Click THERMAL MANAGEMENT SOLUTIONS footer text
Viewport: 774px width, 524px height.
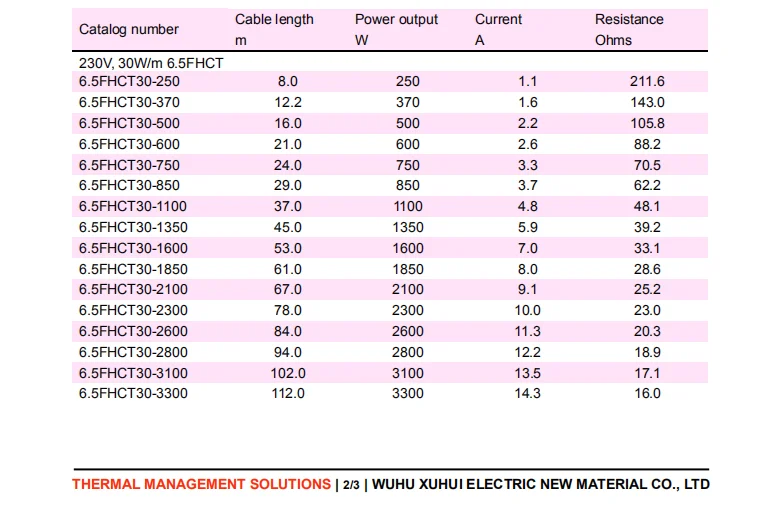[201, 484]
